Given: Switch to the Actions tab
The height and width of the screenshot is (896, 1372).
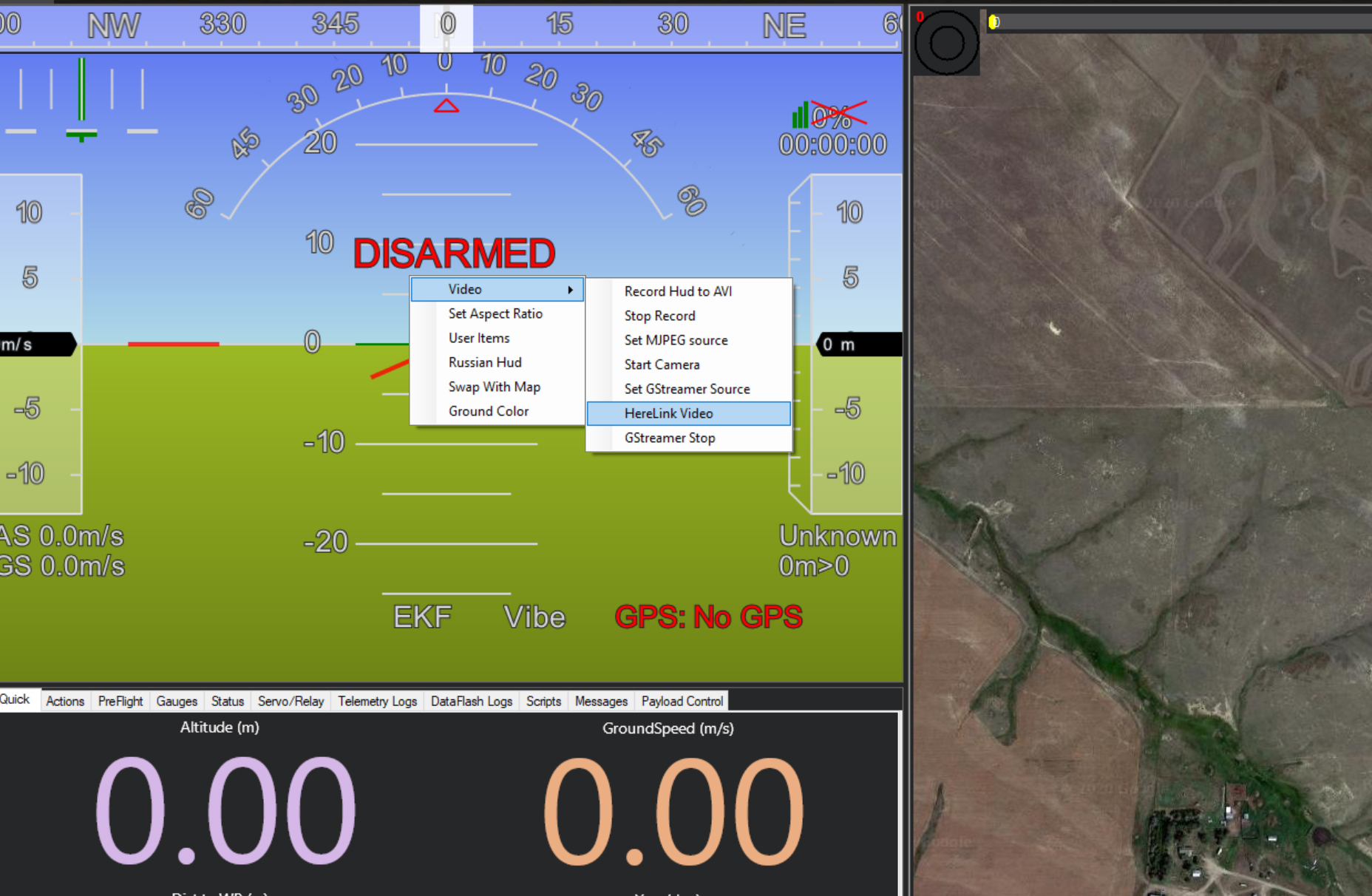Looking at the screenshot, I should [65, 701].
